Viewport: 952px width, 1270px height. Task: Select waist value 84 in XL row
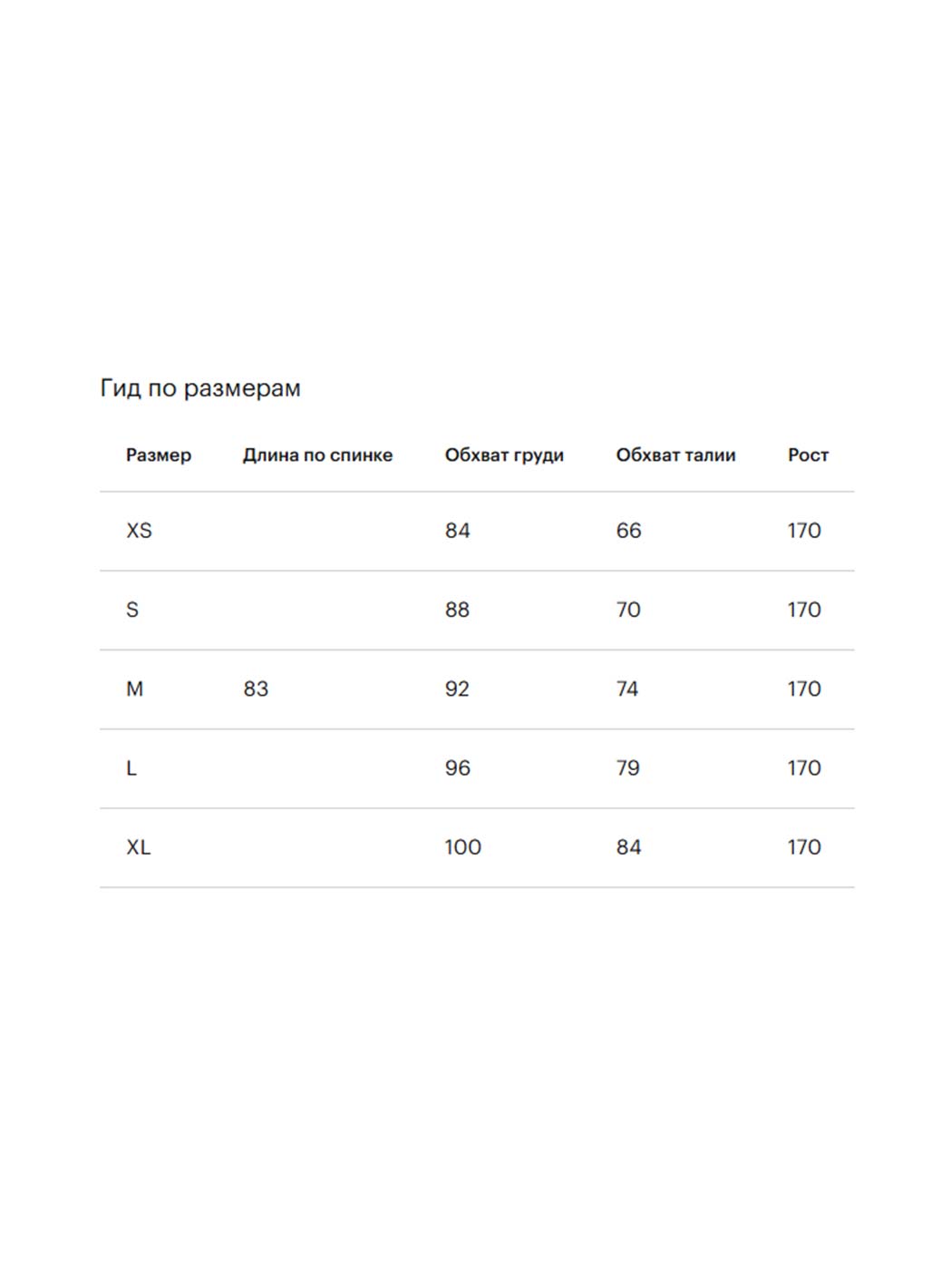click(x=628, y=847)
